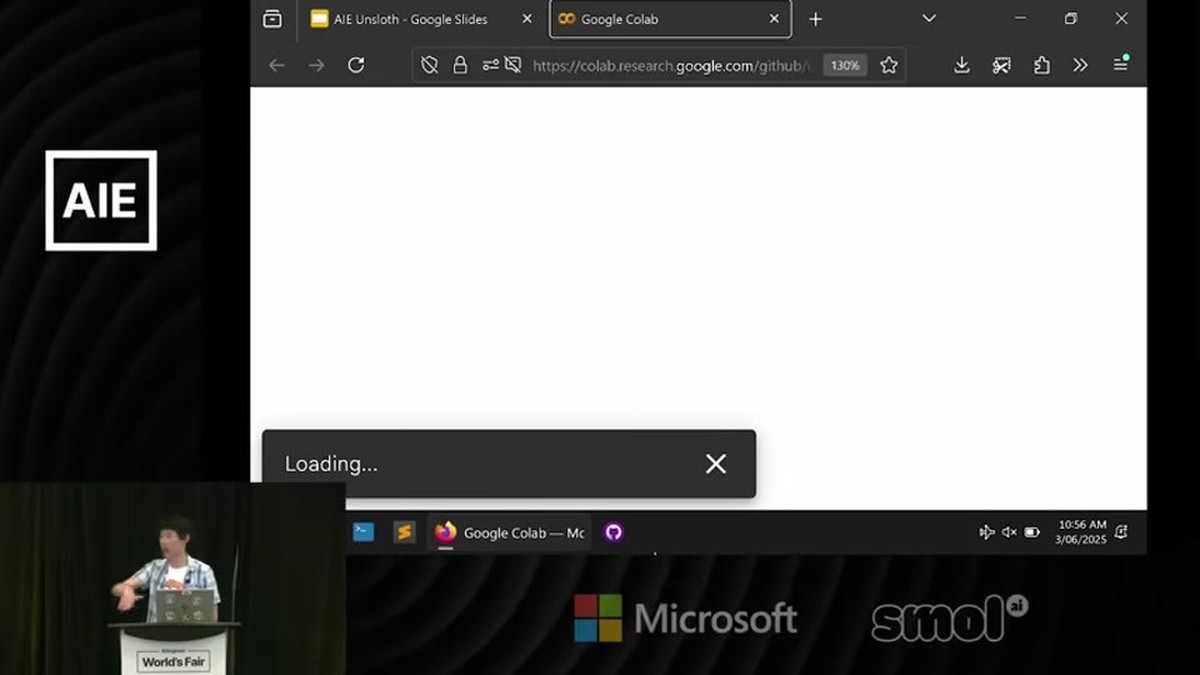The height and width of the screenshot is (675, 1200).
Task: Open the extensions puzzle-piece menu
Action: click(x=1042, y=65)
